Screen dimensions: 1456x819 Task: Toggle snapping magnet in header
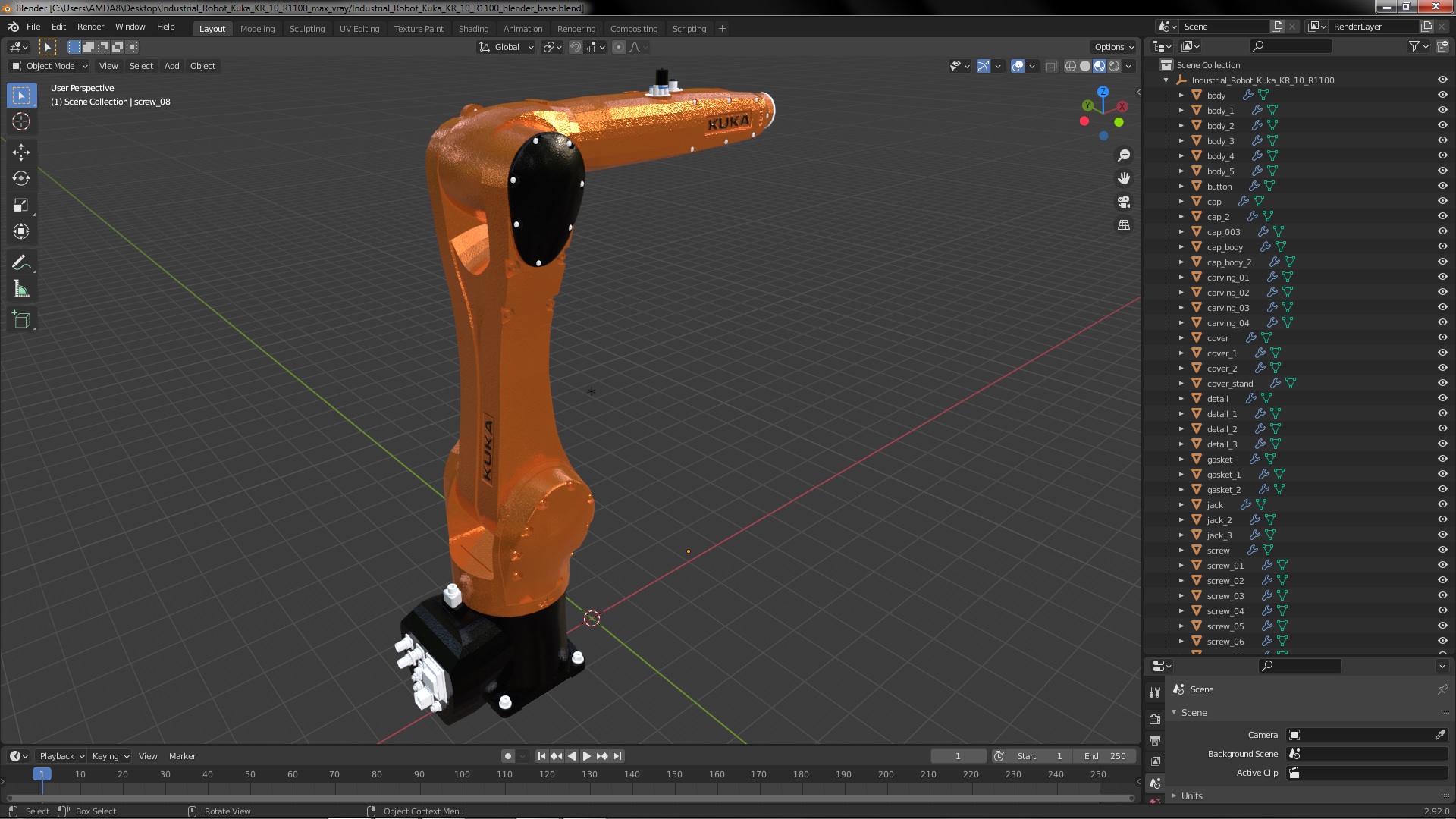[576, 47]
